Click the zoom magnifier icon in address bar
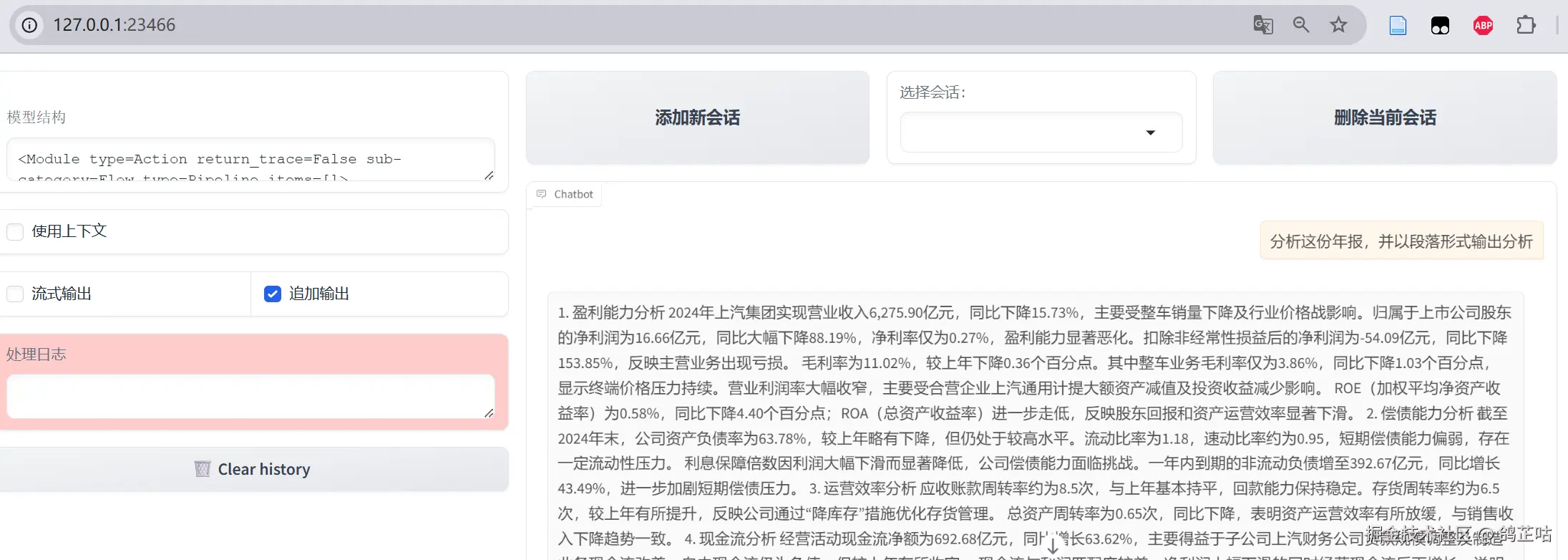 pos(1301,25)
